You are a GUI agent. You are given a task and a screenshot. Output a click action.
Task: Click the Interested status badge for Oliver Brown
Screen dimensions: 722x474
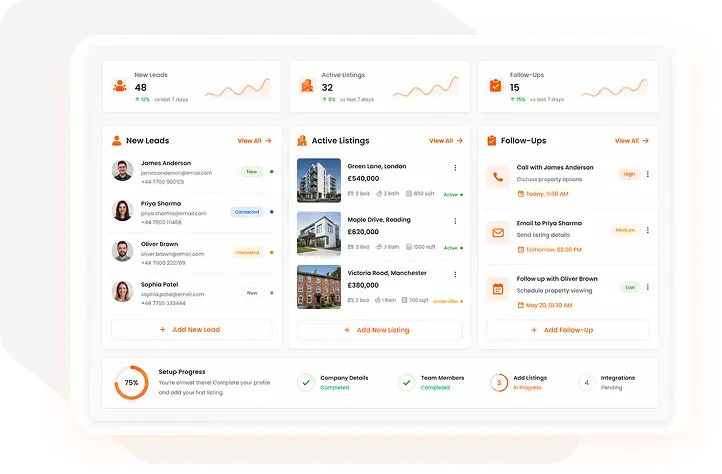pos(247,252)
